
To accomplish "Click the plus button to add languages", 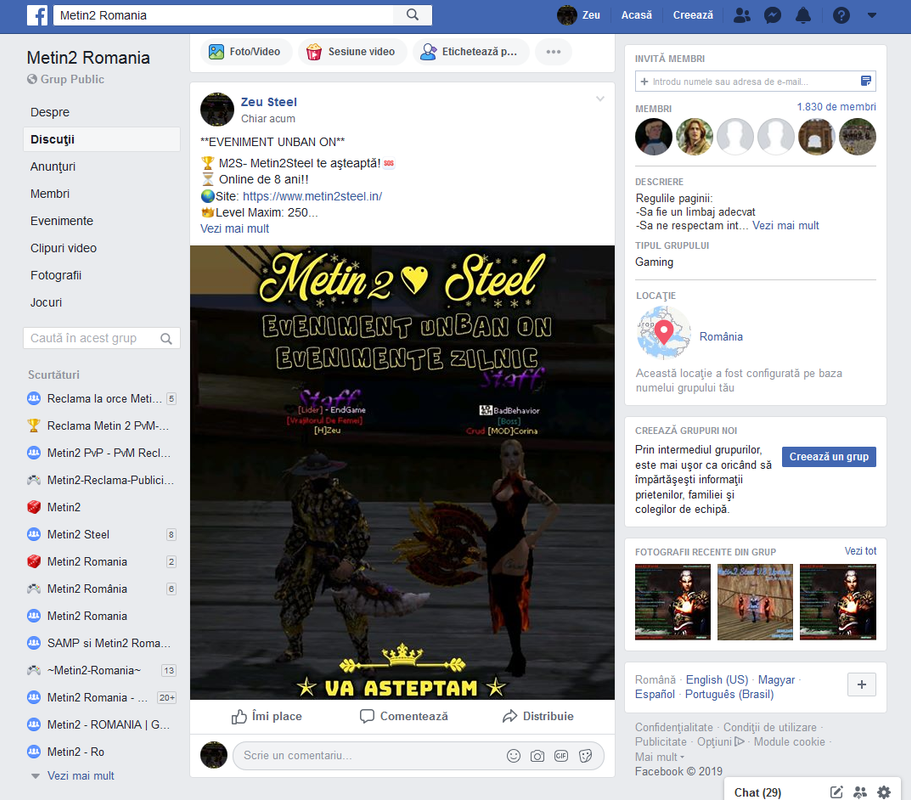I will pos(862,684).
